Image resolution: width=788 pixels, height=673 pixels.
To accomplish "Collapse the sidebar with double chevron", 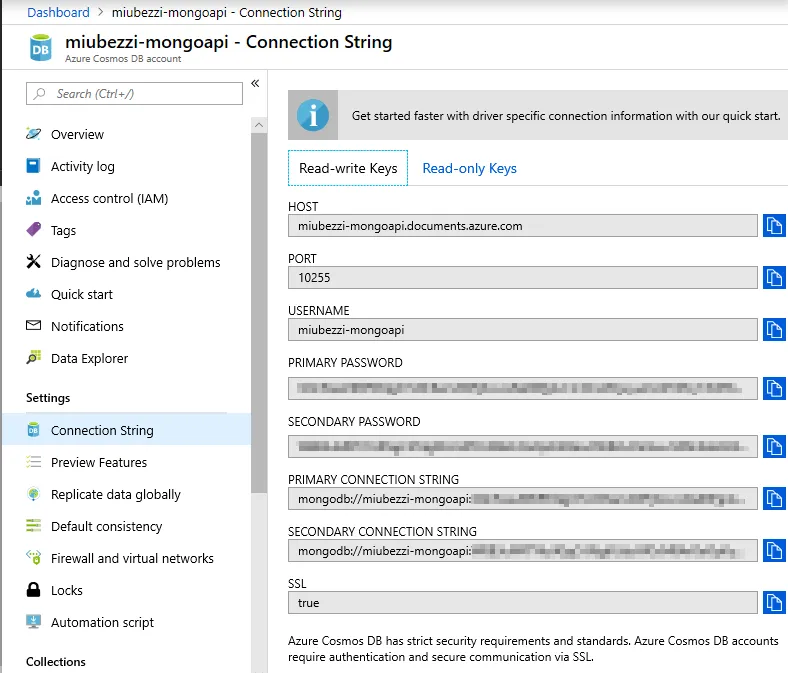I will 255,83.
